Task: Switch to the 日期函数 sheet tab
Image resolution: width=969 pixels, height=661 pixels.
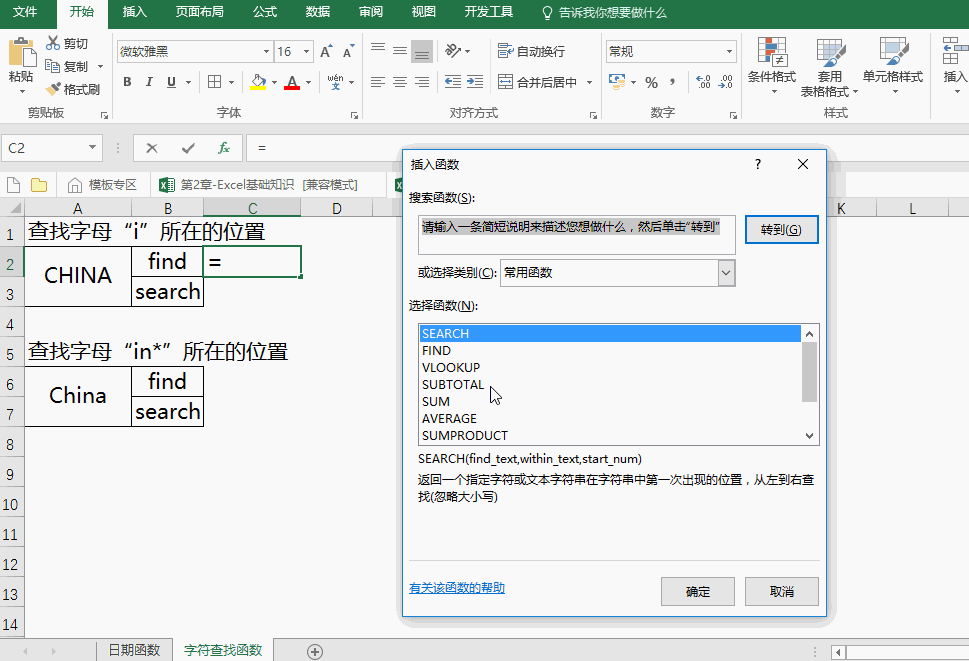Action: coord(134,650)
